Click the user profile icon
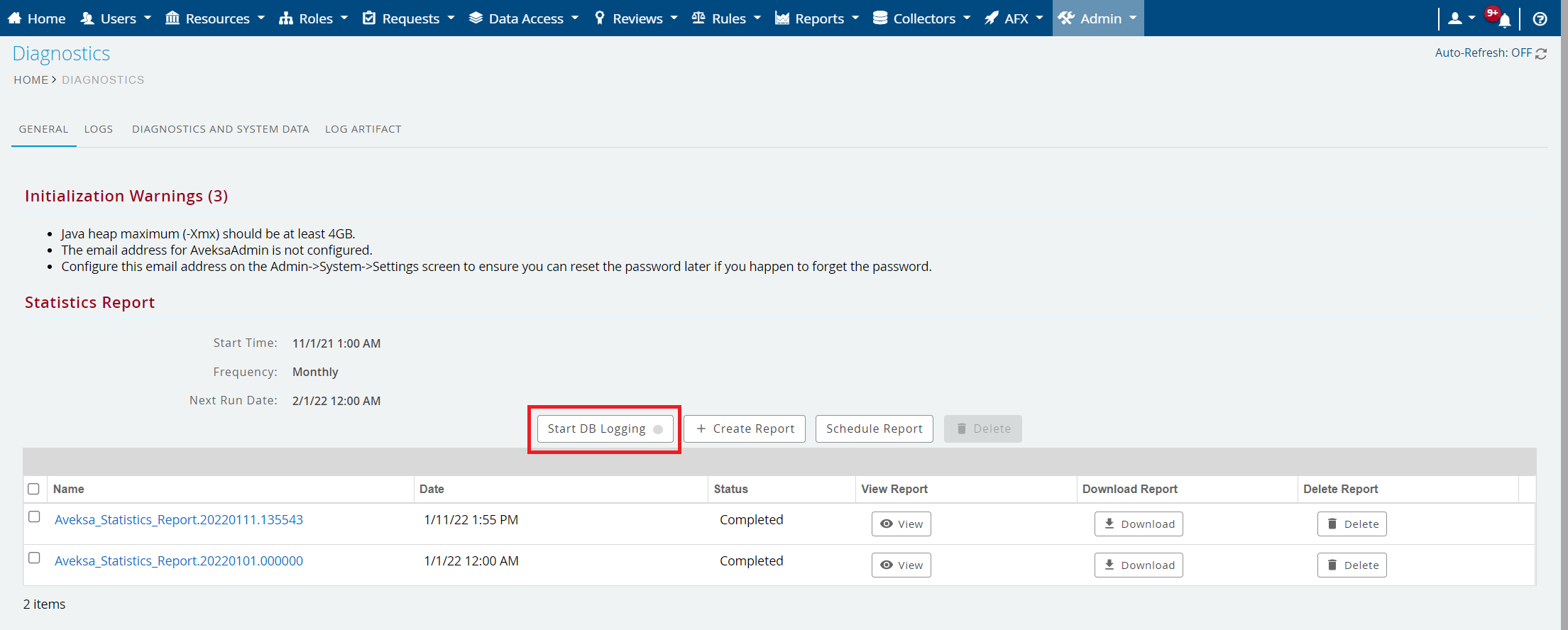Viewport: 1568px width, 630px height. point(1454,18)
